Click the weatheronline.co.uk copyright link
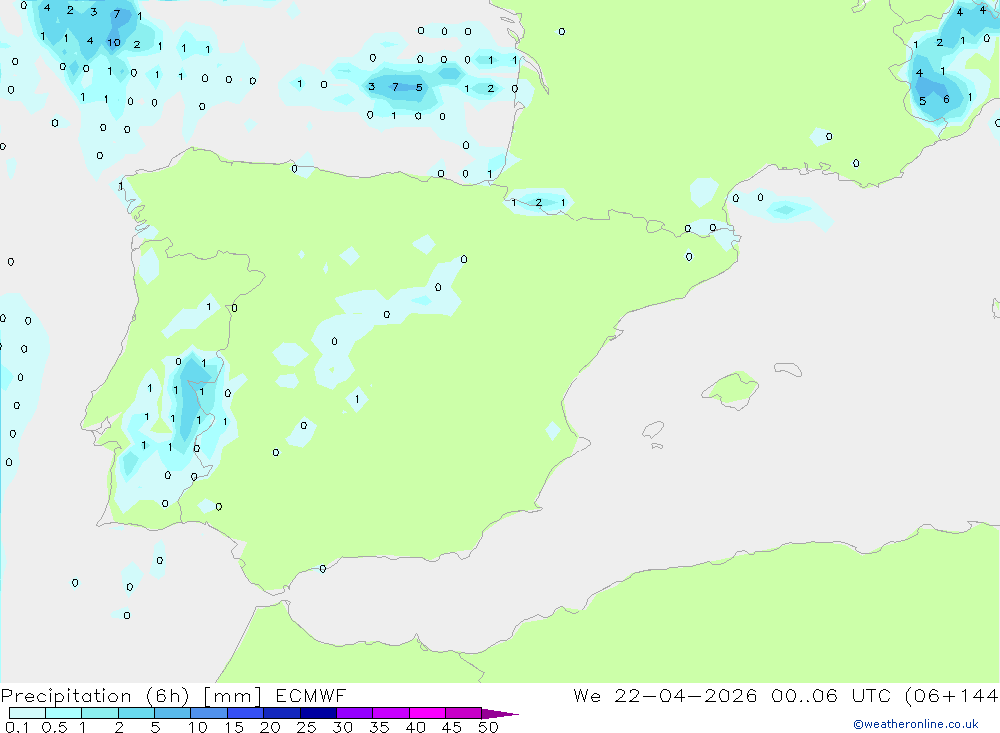Viewport: 1000px width, 733px height. click(x=916, y=724)
